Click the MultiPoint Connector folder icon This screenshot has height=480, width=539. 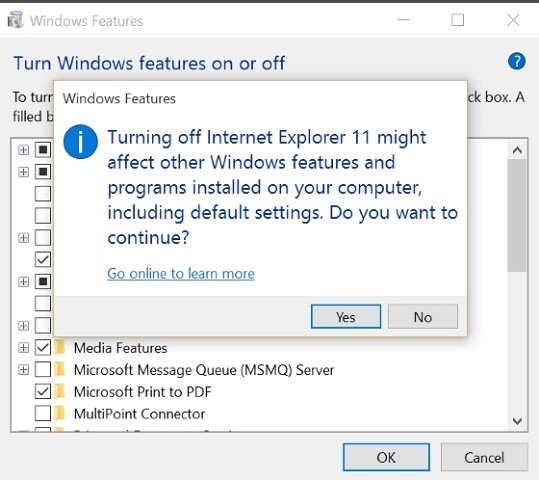[60, 413]
